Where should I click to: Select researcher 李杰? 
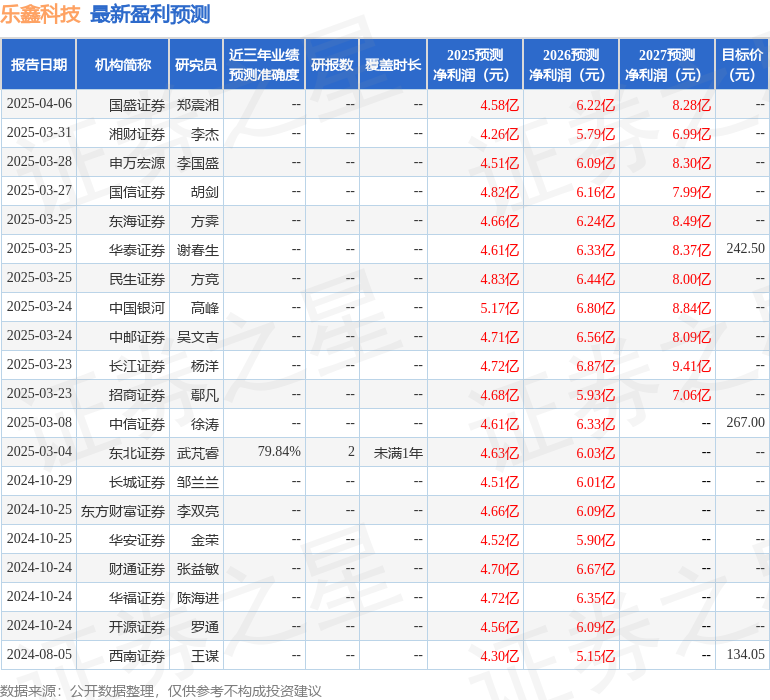coord(205,134)
